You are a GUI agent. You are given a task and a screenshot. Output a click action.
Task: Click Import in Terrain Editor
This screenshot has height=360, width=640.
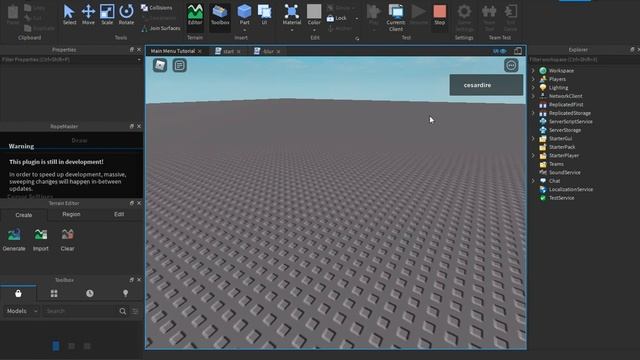[x=40, y=240]
